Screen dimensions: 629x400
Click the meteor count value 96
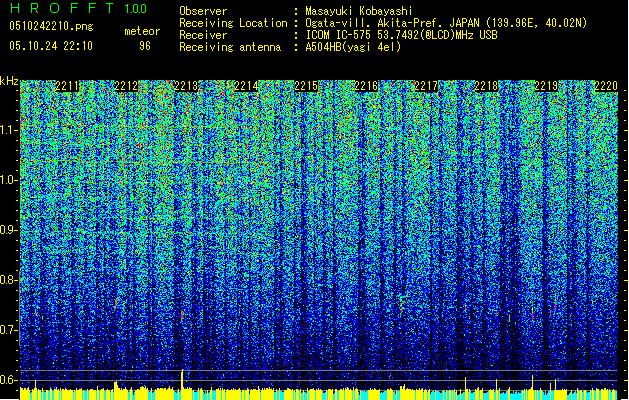click(145, 46)
